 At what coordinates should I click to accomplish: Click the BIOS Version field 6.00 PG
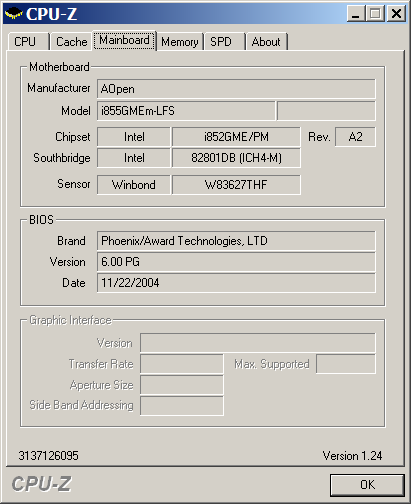(x=236, y=262)
